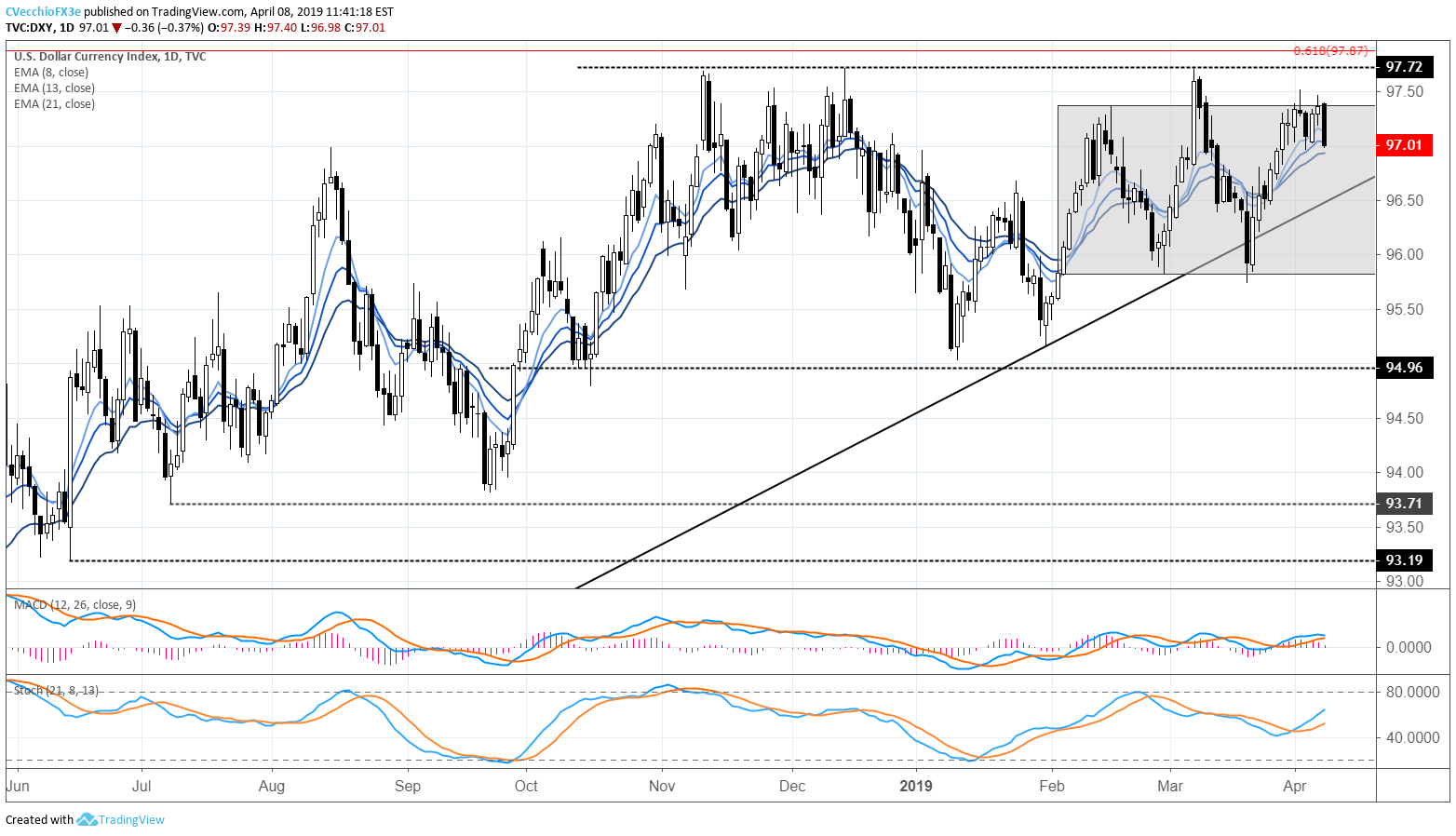Click the 0.0000 MACD axis value
The width and height of the screenshot is (1456, 836).
1409,647
